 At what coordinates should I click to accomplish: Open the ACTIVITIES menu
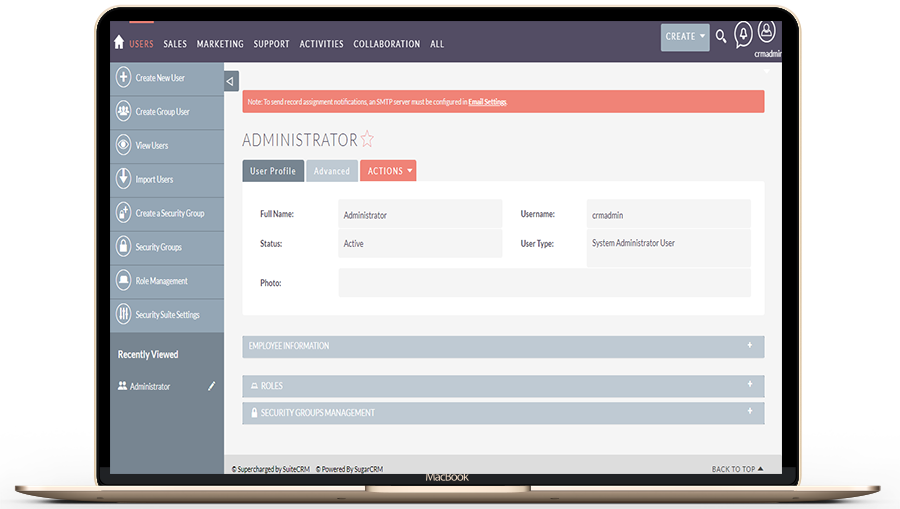tap(321, 44)
